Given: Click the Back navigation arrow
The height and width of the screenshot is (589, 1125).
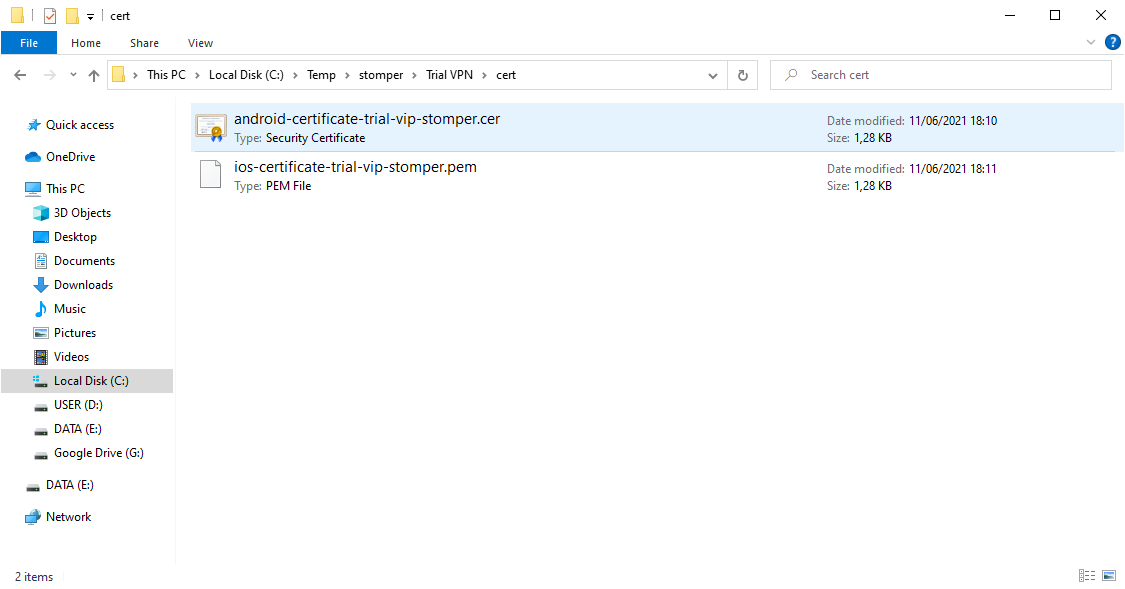Looking at the screenshot, I should (x=20, y=75).
